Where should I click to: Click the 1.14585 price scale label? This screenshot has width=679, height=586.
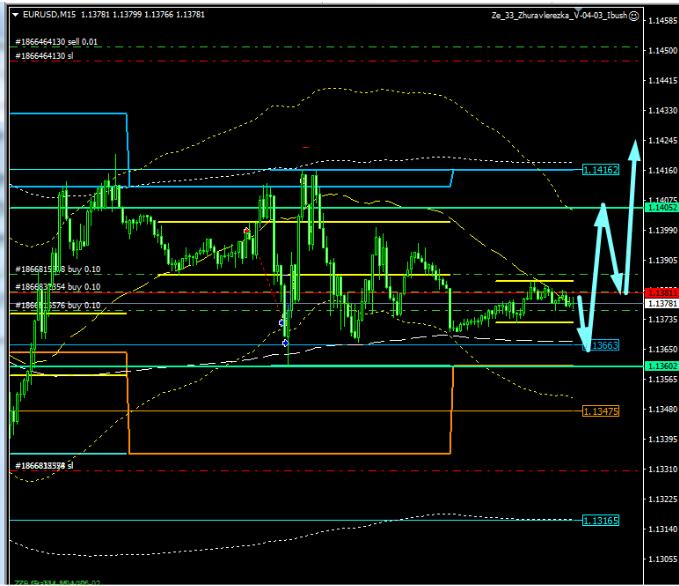663,21
